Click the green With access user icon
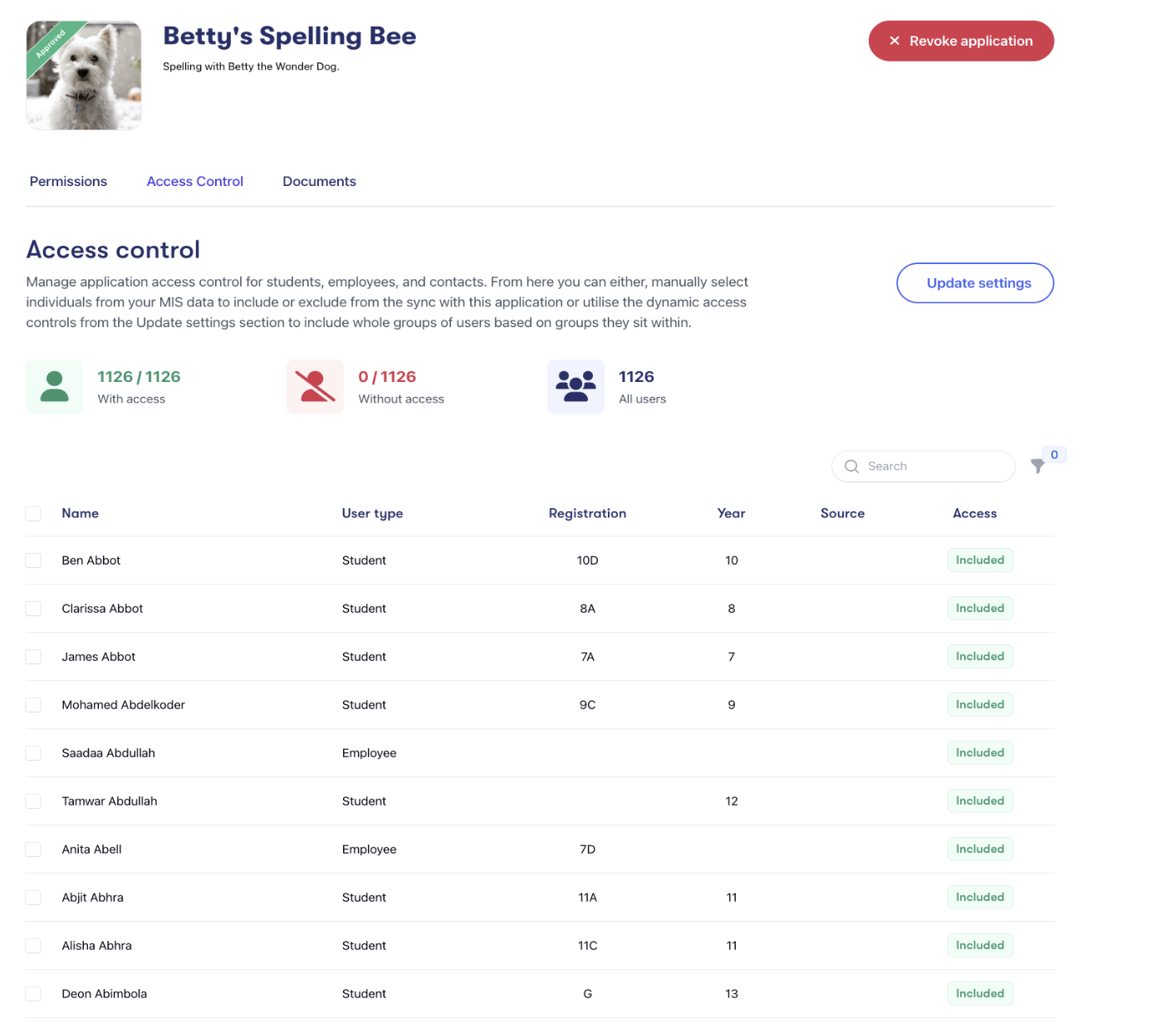 tap(55, 387)
